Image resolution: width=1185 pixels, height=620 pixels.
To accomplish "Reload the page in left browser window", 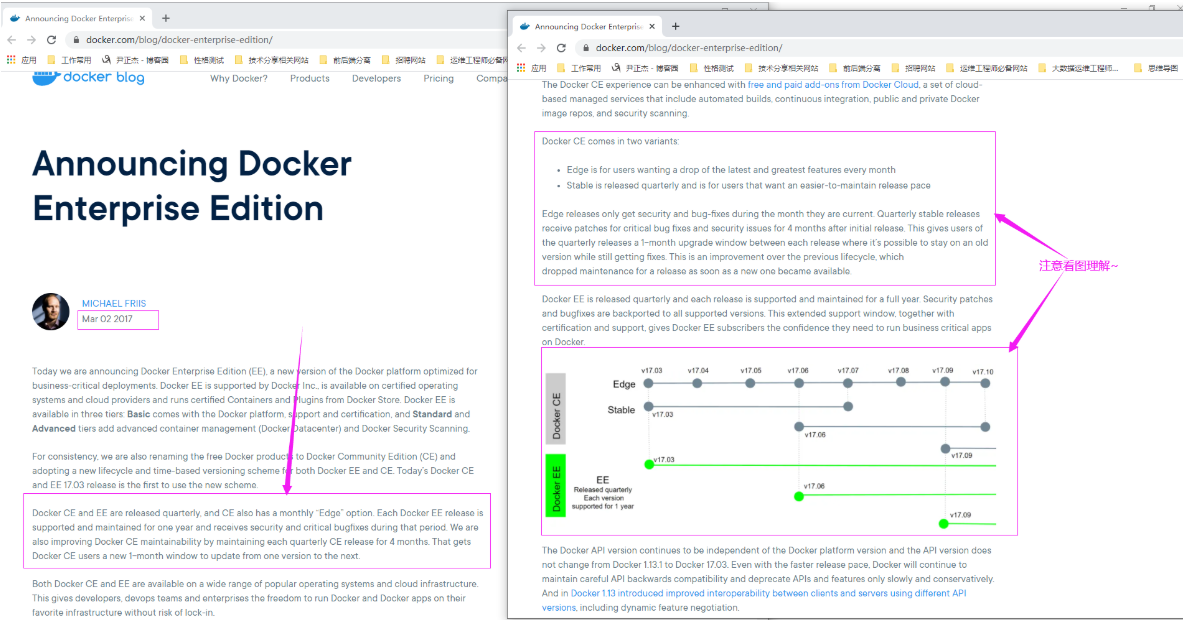I will (x=51, y=39).
